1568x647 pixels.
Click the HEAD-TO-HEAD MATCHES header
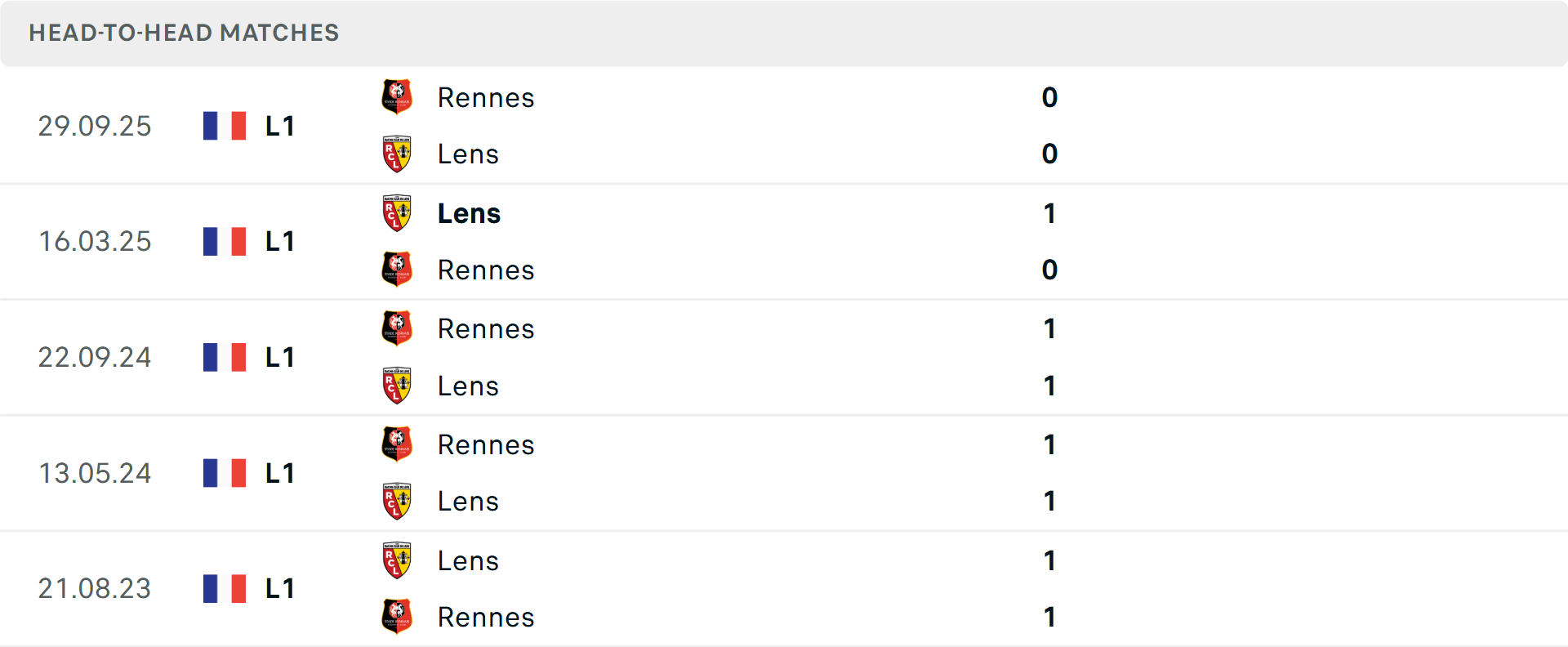184,33
